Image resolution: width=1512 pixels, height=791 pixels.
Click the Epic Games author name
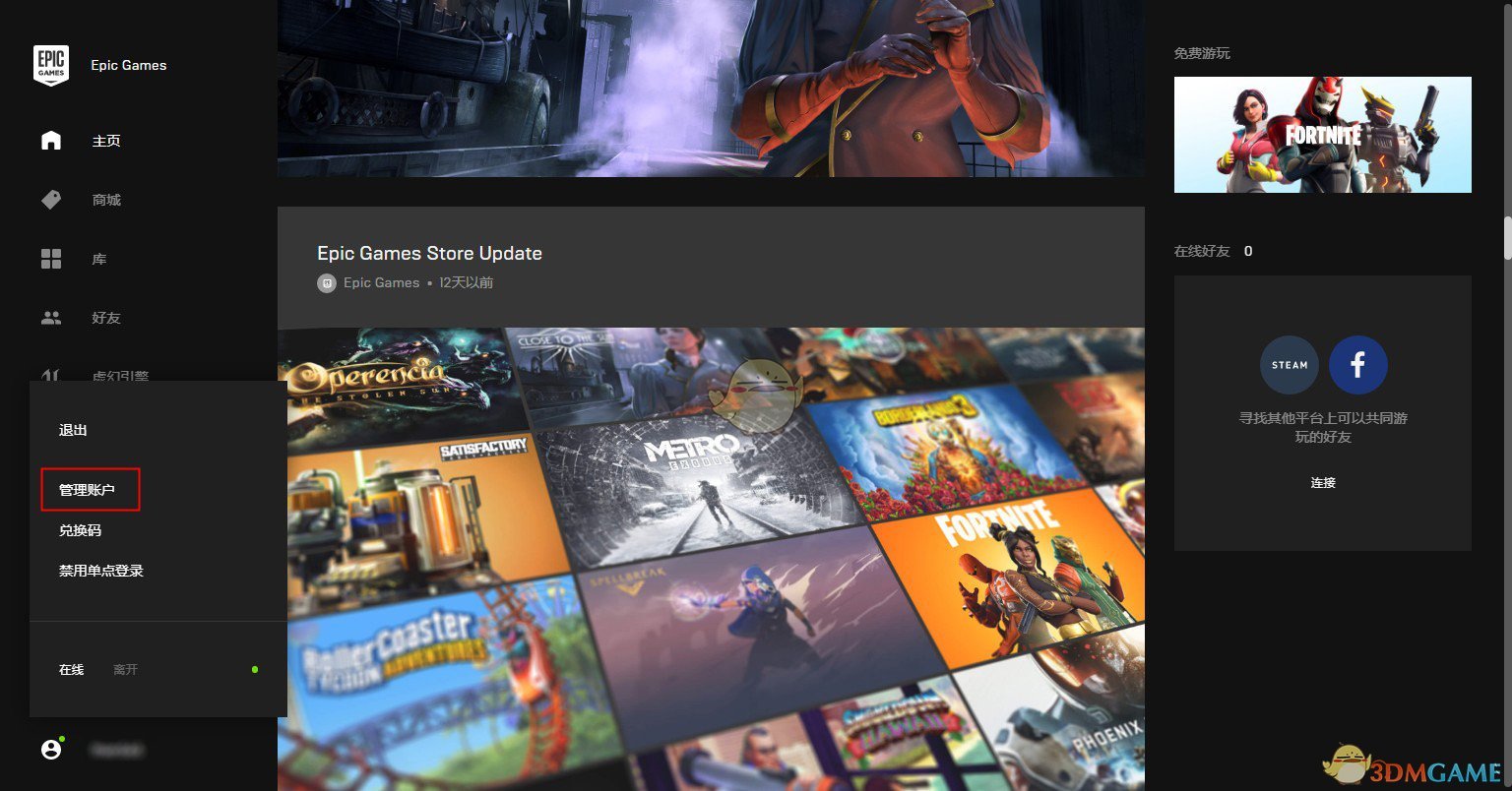click(x=382, y=283)
